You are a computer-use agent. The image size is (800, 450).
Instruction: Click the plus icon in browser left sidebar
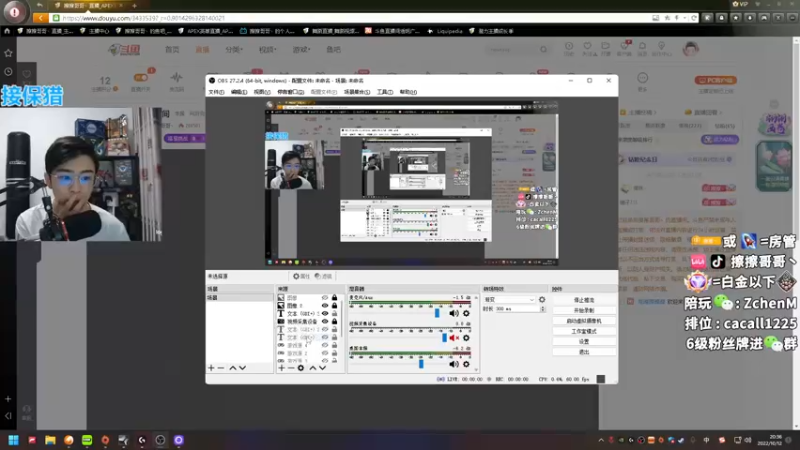tap(8, 399)
